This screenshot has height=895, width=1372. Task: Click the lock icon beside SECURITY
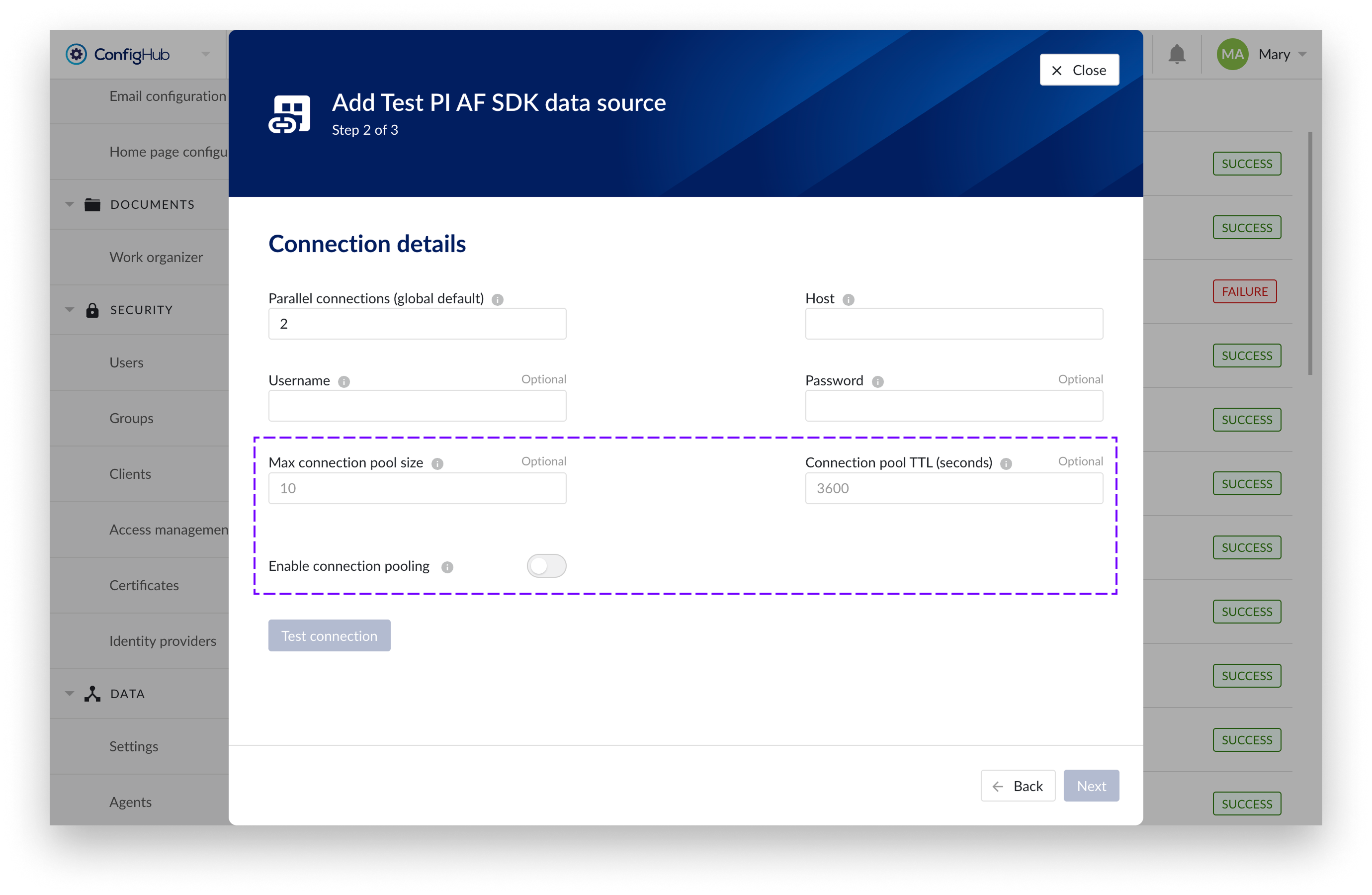coord(93,310)
